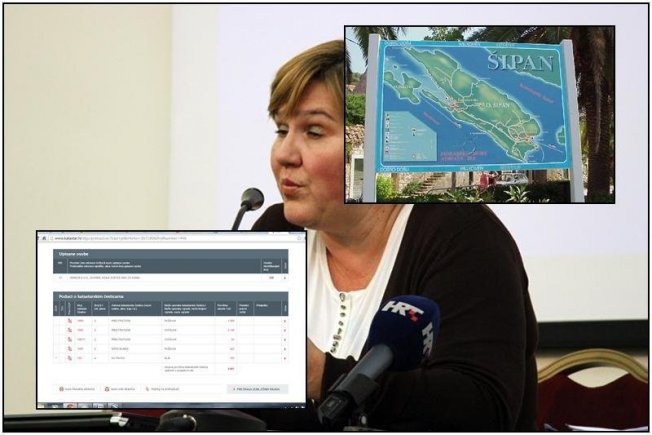Click the icon of the second footer button
652x435 pixels.
pyautogui.click(x=104, y=389)
